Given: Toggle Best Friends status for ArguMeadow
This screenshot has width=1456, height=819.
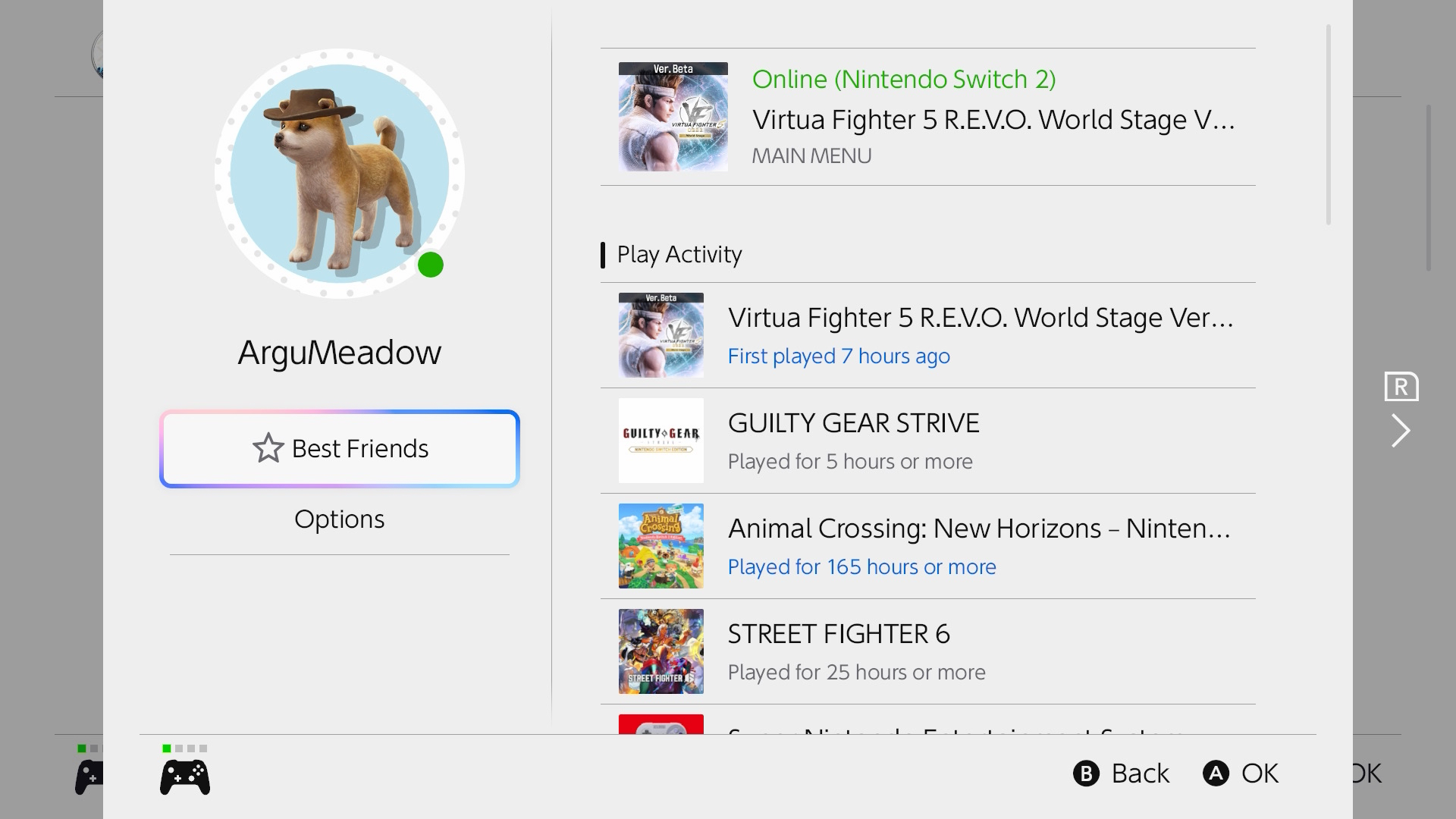Looking at the screenshot, I should point(340,449).
